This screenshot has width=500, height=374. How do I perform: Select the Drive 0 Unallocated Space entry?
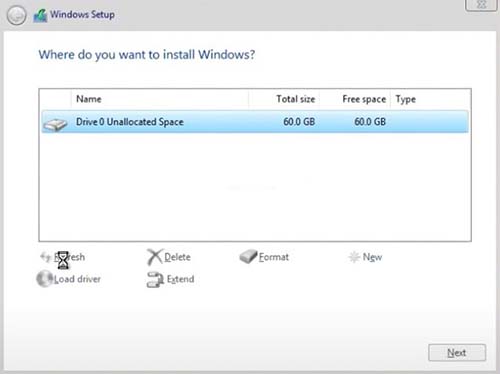255,122
